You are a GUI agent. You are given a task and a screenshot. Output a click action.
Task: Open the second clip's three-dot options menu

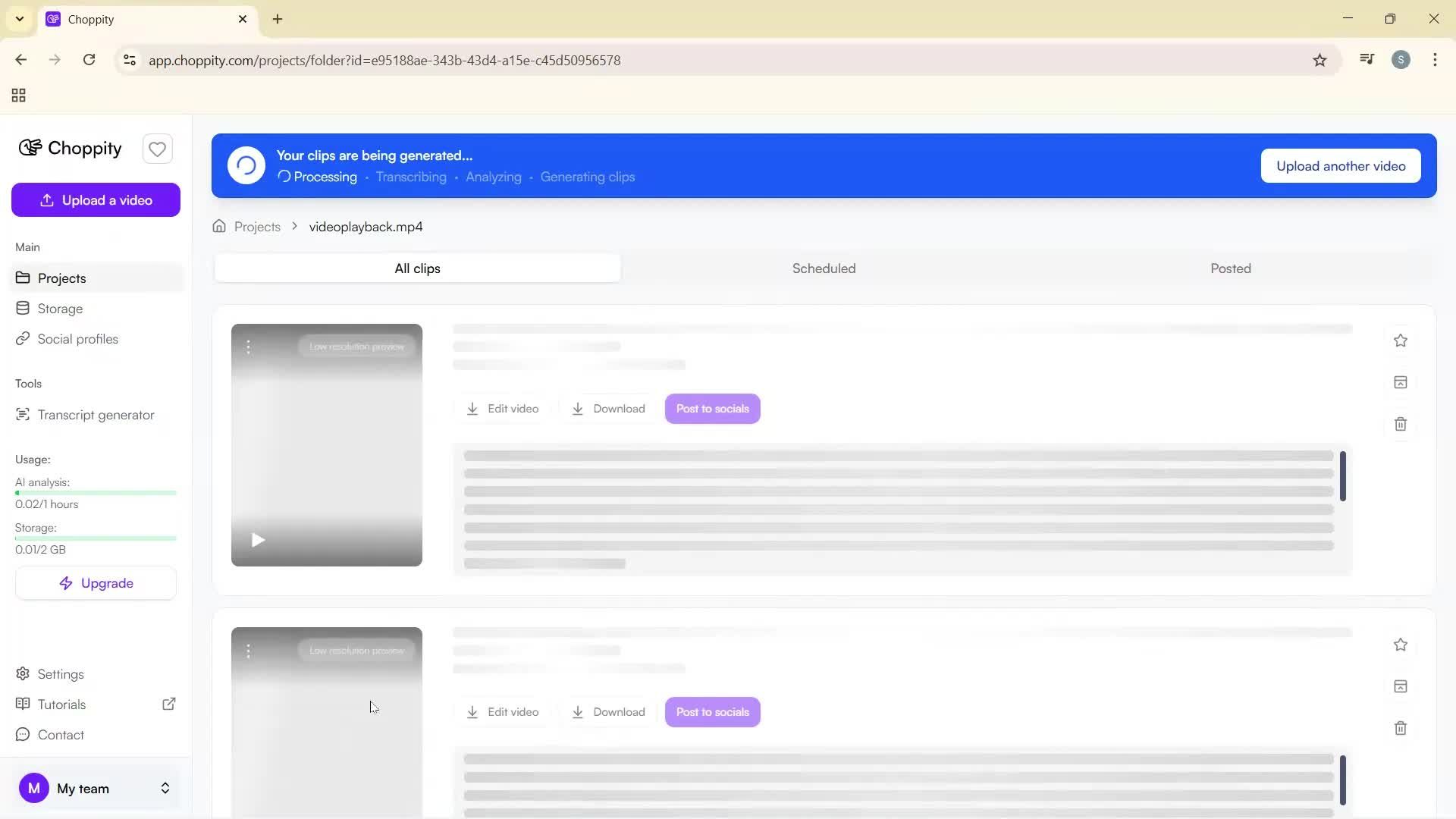(x=248, y=651)
